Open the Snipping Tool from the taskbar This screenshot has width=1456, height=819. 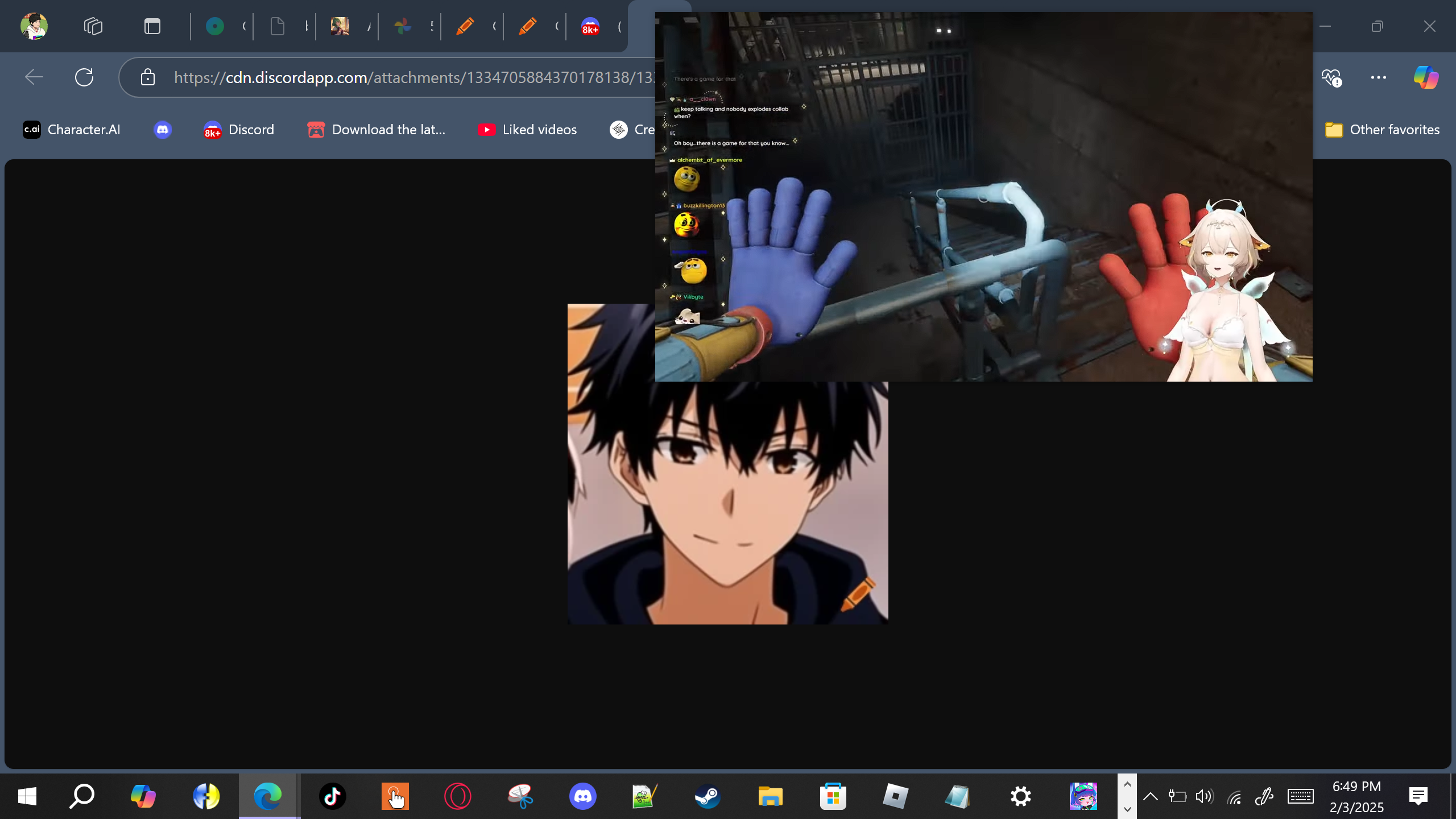(520, 796)
